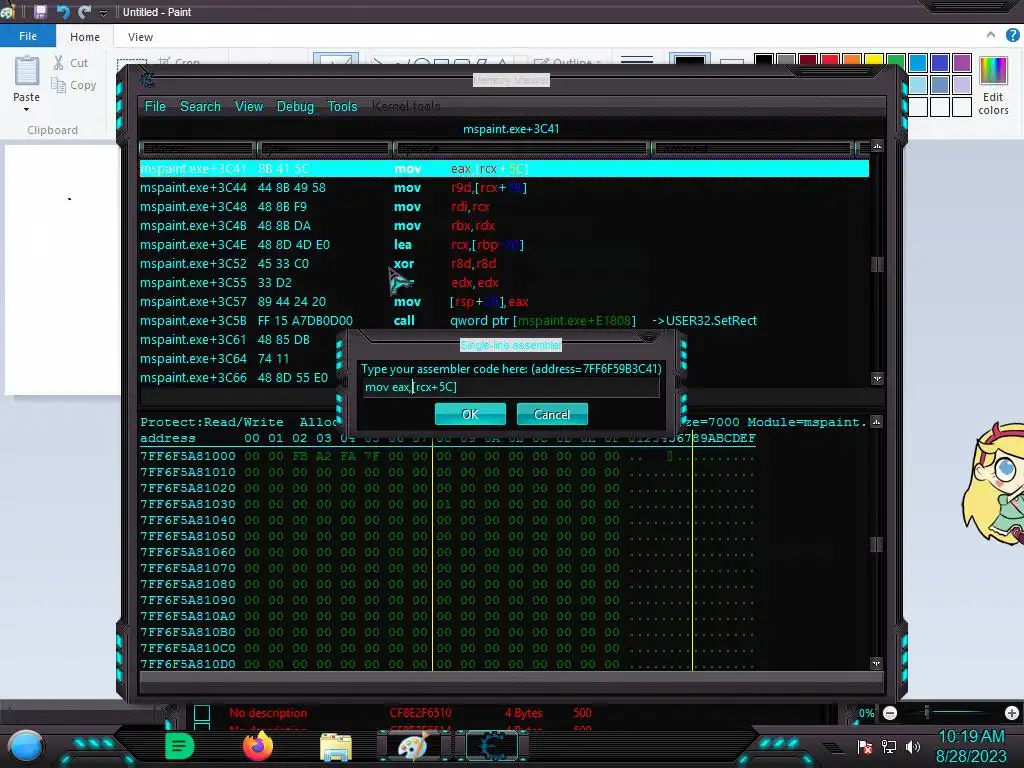Select the black color swatch
The width and height of the screenshot is (1024, 768).
pos(764,61)
